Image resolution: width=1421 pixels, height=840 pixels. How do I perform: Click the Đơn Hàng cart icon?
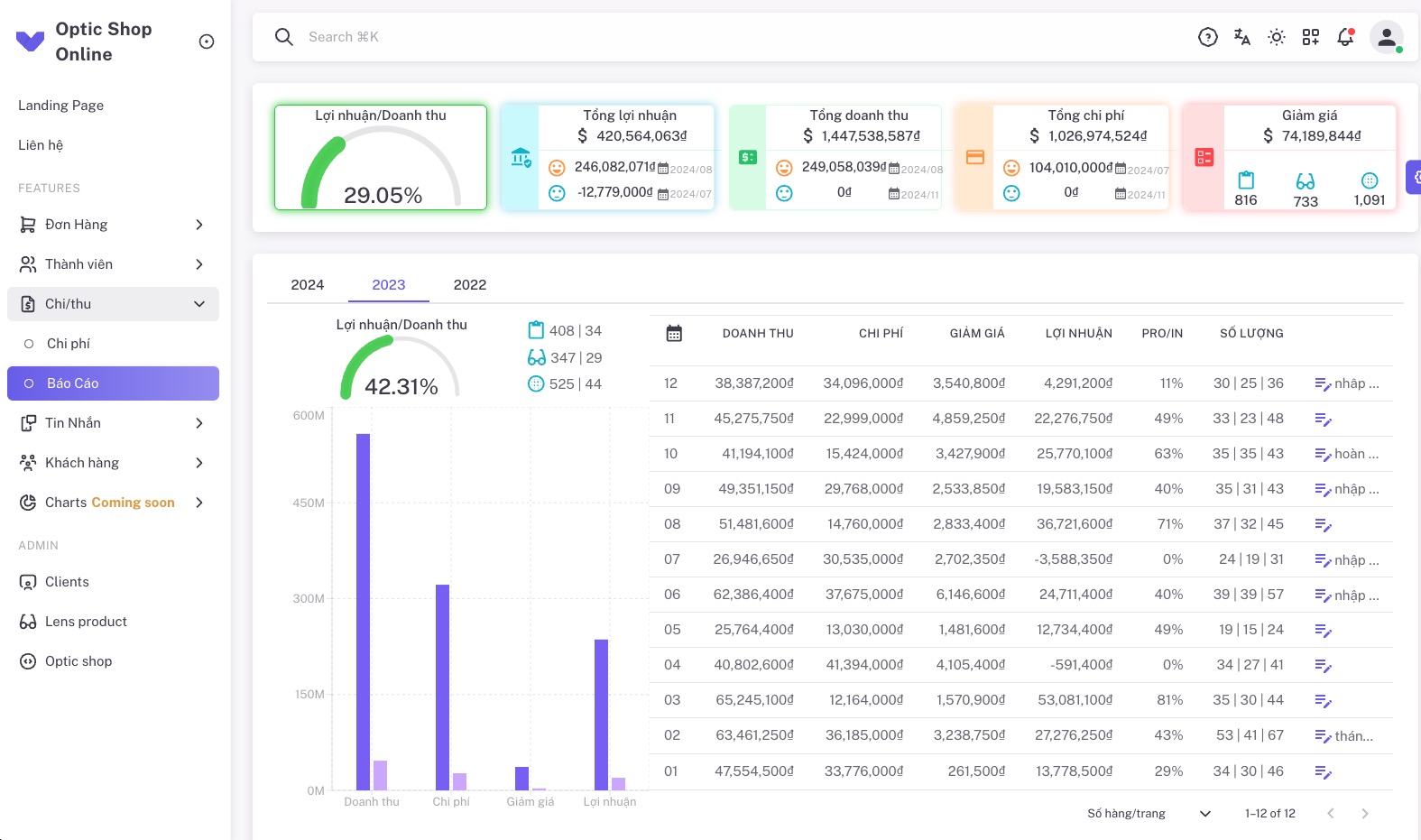click(x=28, y=225)
